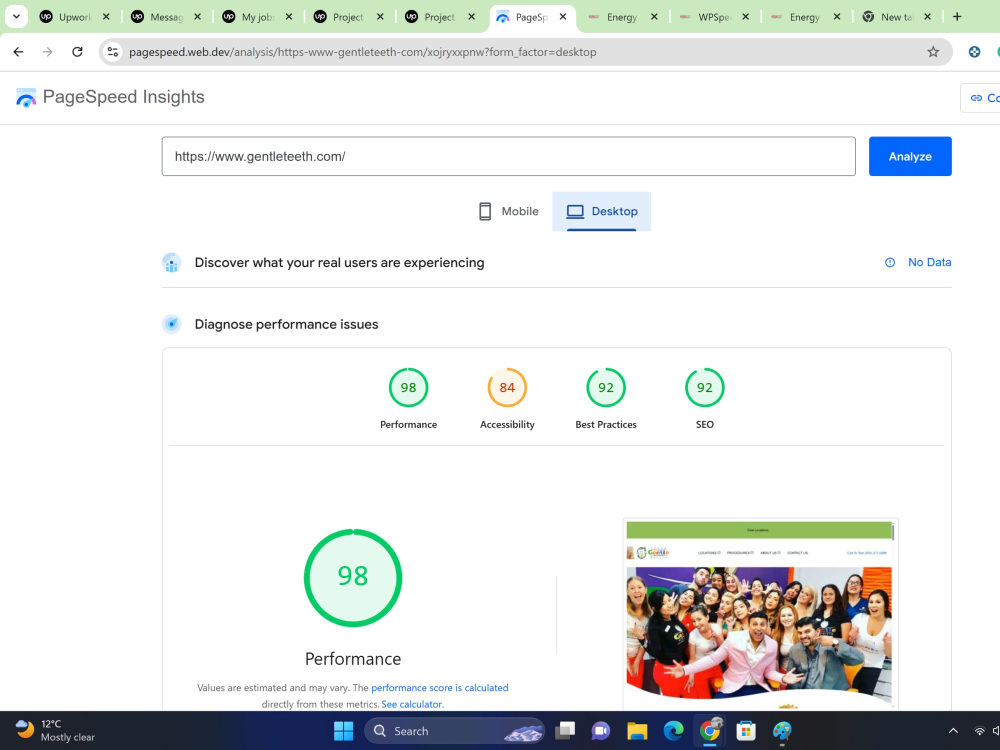Close the Upwork tab
Screen dimensions: 1000x750
point(106,17)
